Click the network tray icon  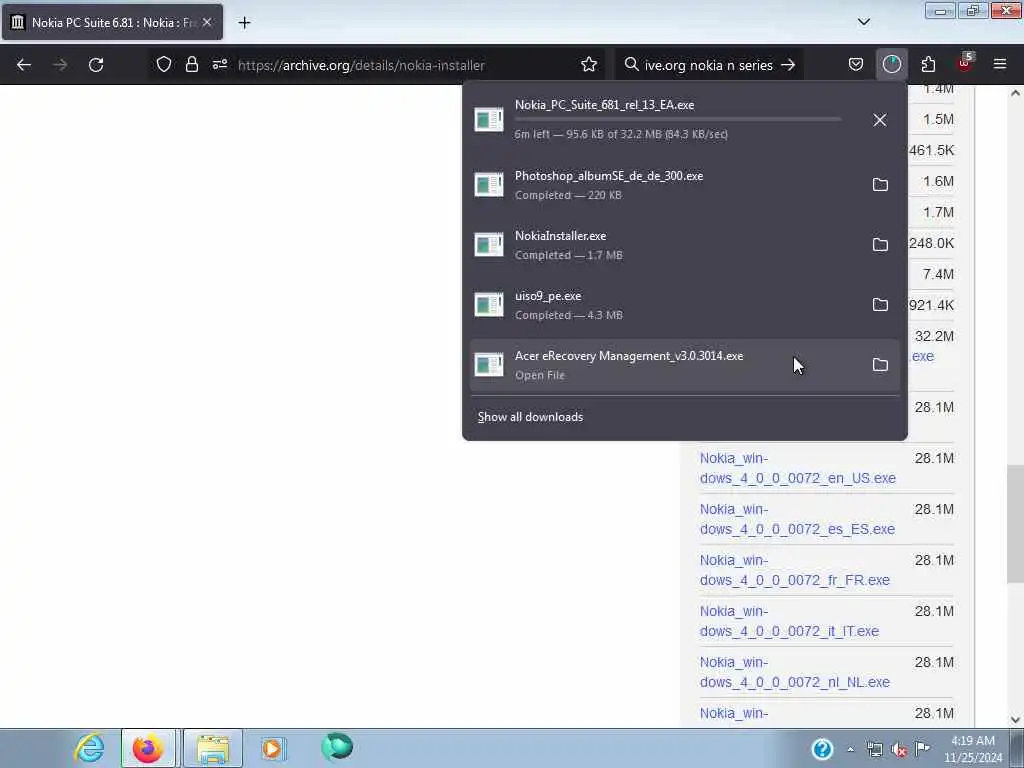click(x=874, y=749)
